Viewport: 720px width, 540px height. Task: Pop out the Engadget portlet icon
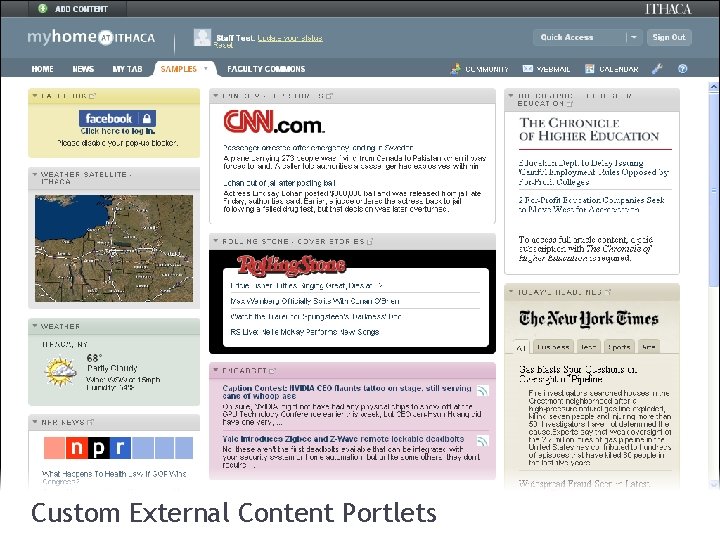tap(272, 371)
